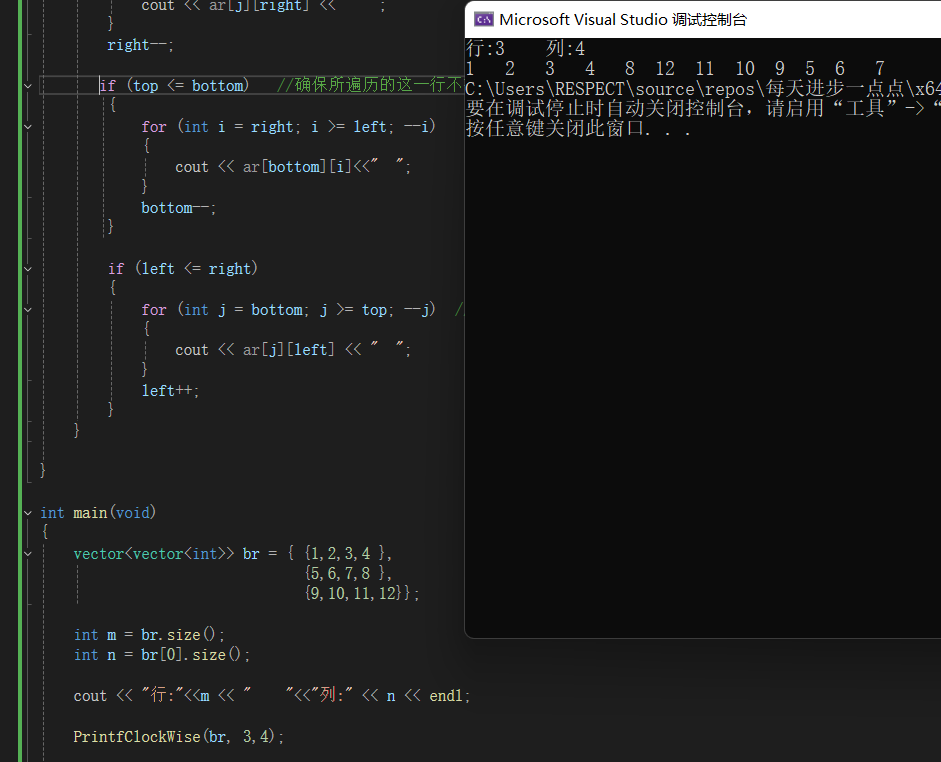
Task: Click the debug console window icon
Action: click(x=484, y=20)
